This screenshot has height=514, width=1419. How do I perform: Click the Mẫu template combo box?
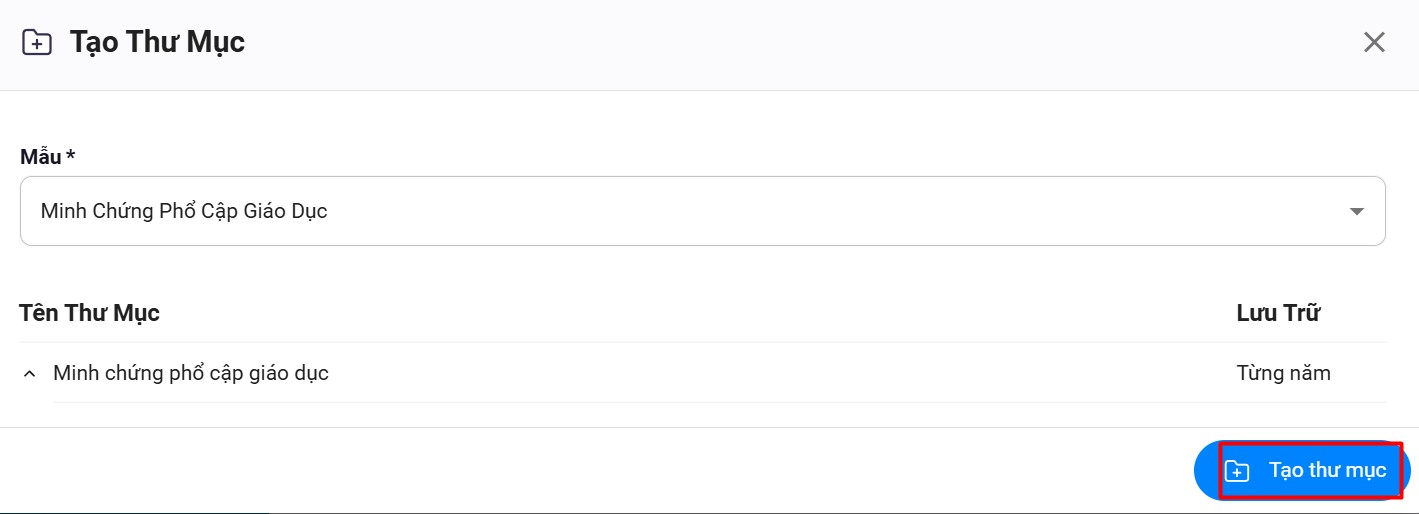702,211
